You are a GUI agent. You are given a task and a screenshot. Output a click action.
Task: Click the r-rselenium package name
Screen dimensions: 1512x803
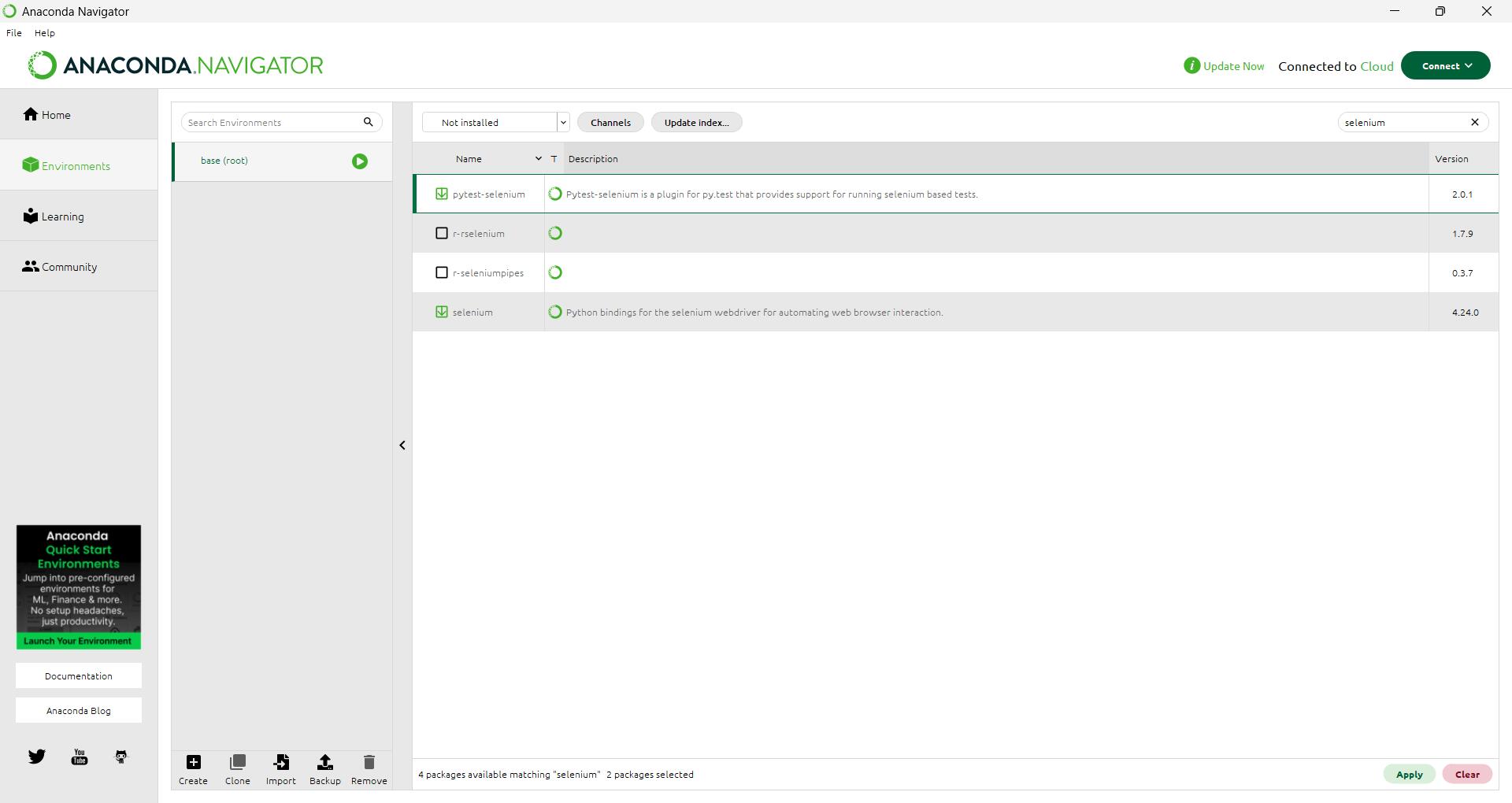click(478, 233)
